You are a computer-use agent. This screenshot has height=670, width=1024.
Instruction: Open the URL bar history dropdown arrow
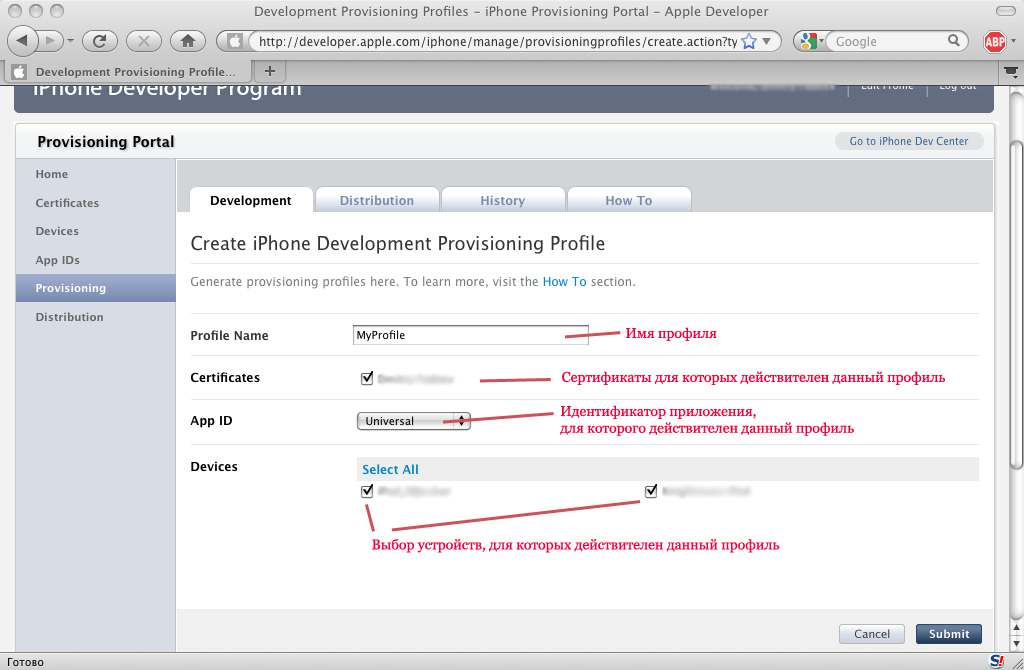tap(767, 41)
